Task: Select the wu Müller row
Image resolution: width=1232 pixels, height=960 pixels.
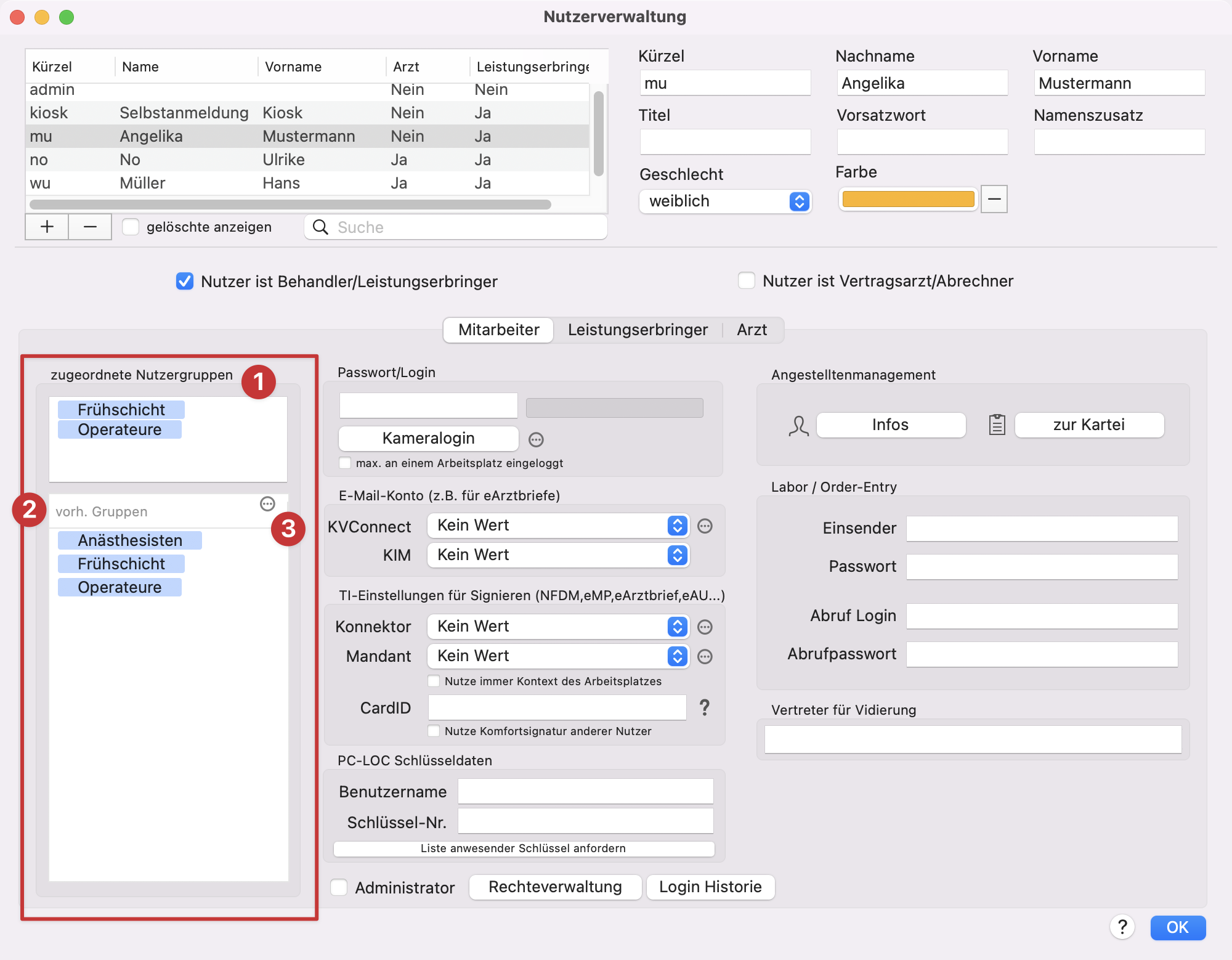Action: pyautogui.click(x=307, y=183)
